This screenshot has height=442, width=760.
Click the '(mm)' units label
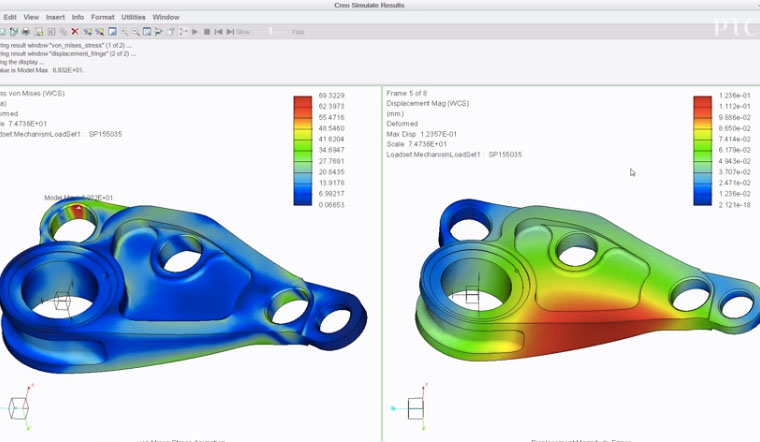395,113
